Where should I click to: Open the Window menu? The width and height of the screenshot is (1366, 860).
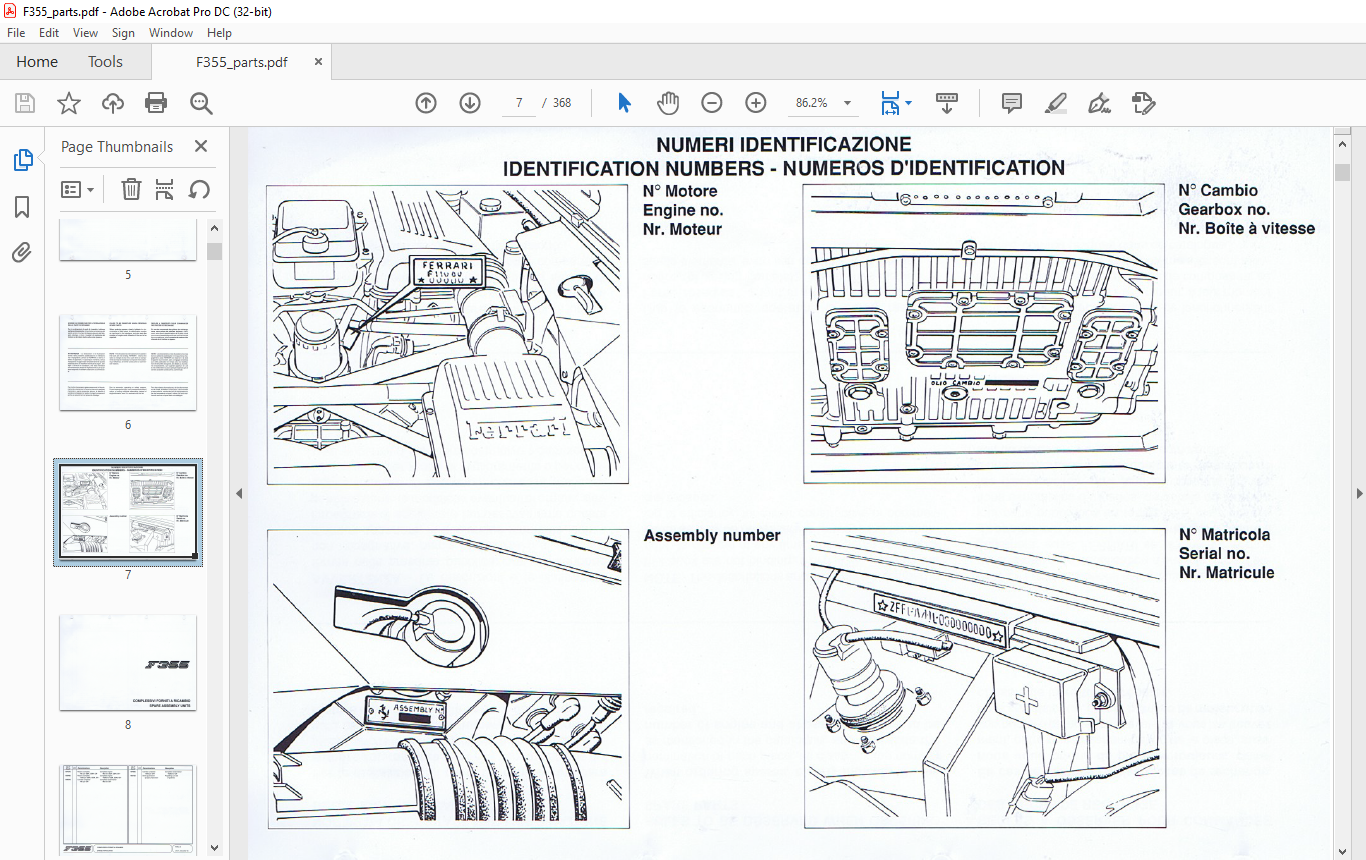(171, 33)
